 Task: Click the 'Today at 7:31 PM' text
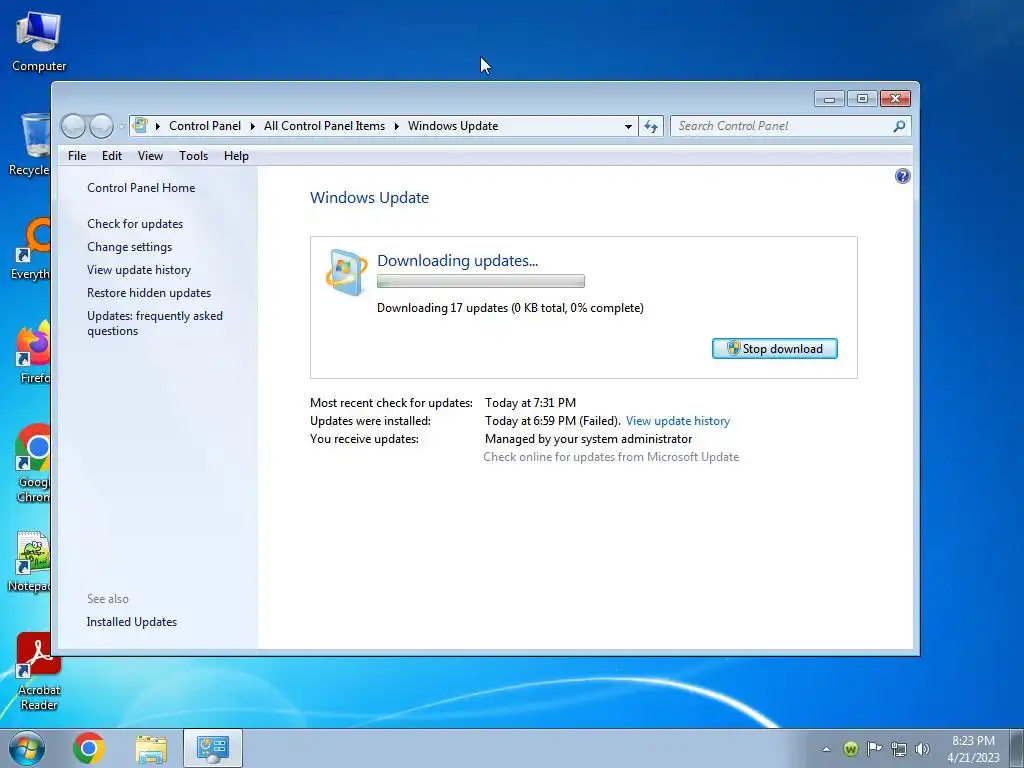[530, 403]
